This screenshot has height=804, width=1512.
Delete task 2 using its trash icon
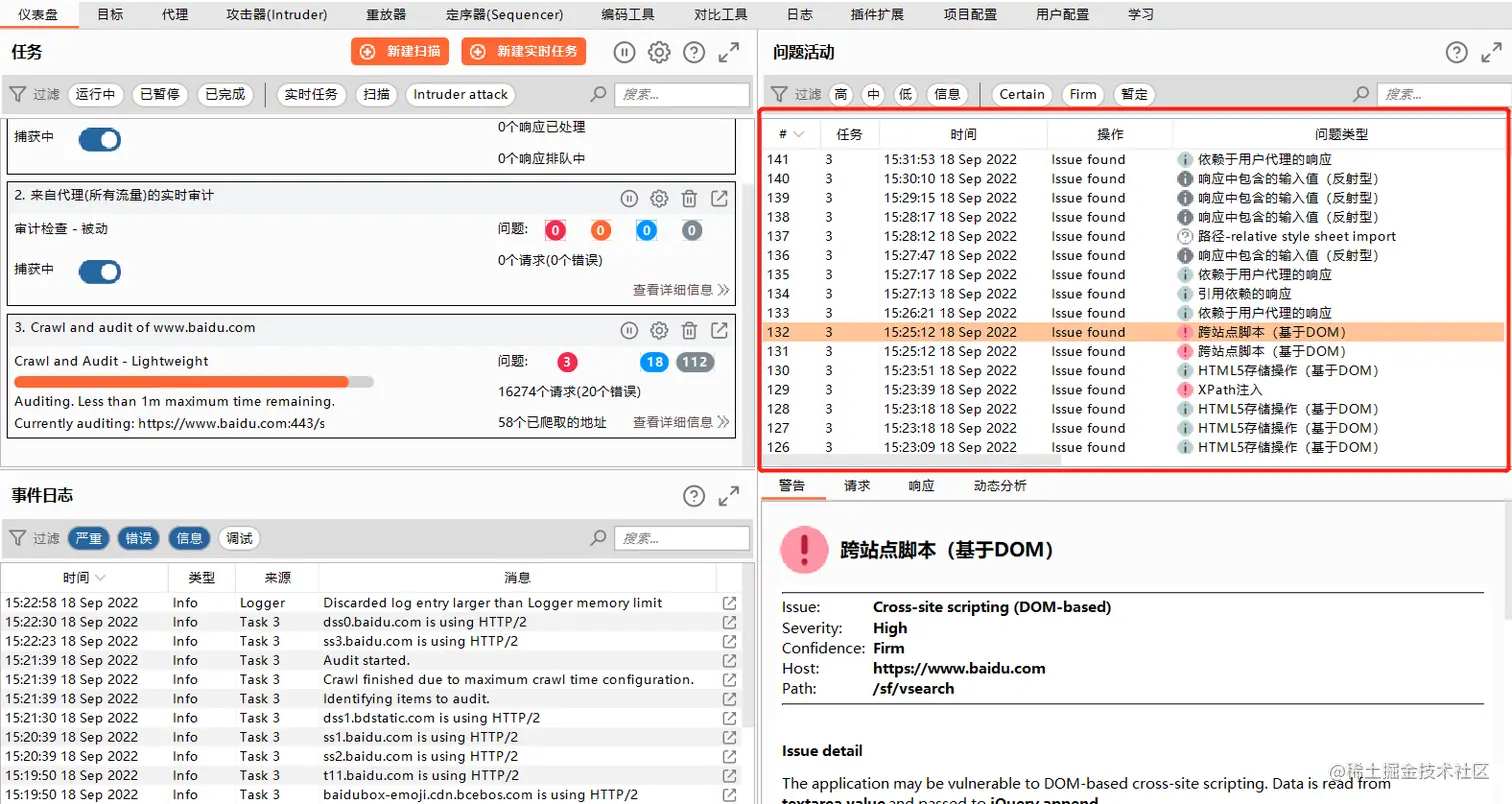click(x=689, y=198)
